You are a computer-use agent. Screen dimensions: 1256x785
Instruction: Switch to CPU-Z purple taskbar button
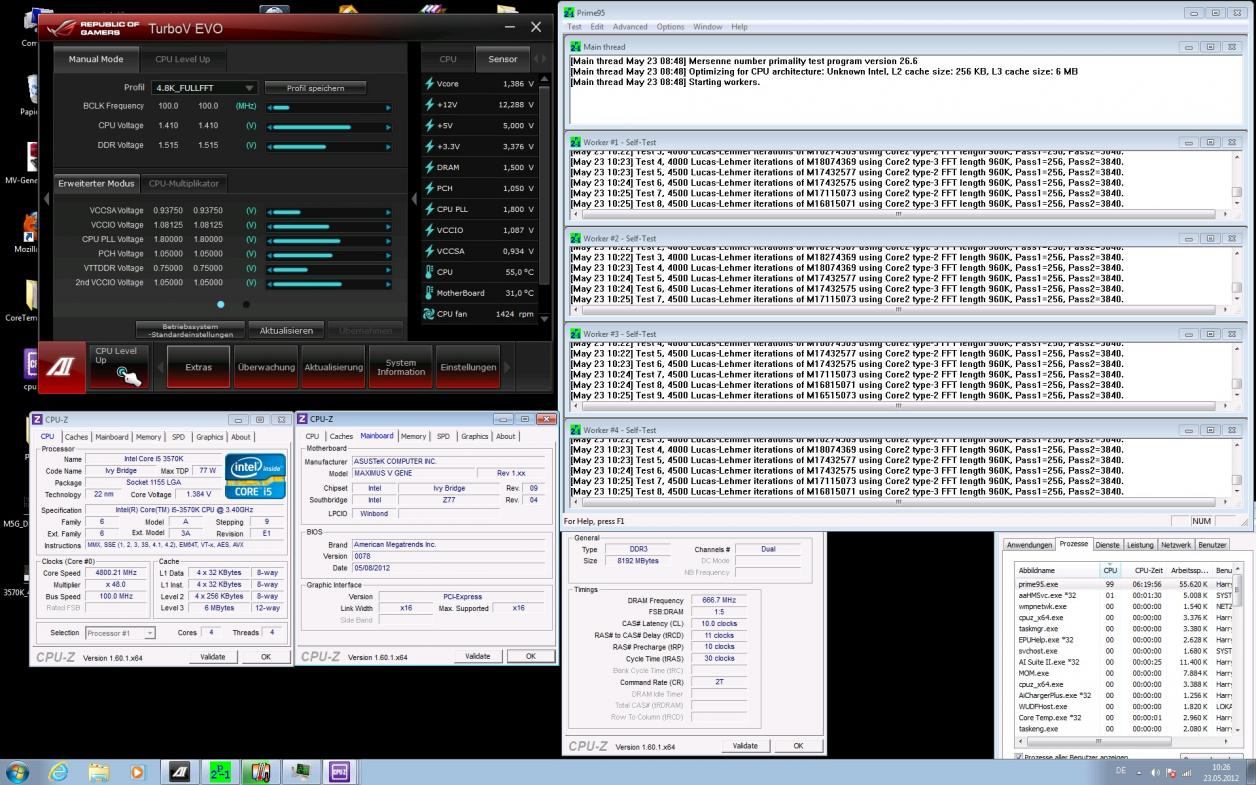tap(338, 772)
